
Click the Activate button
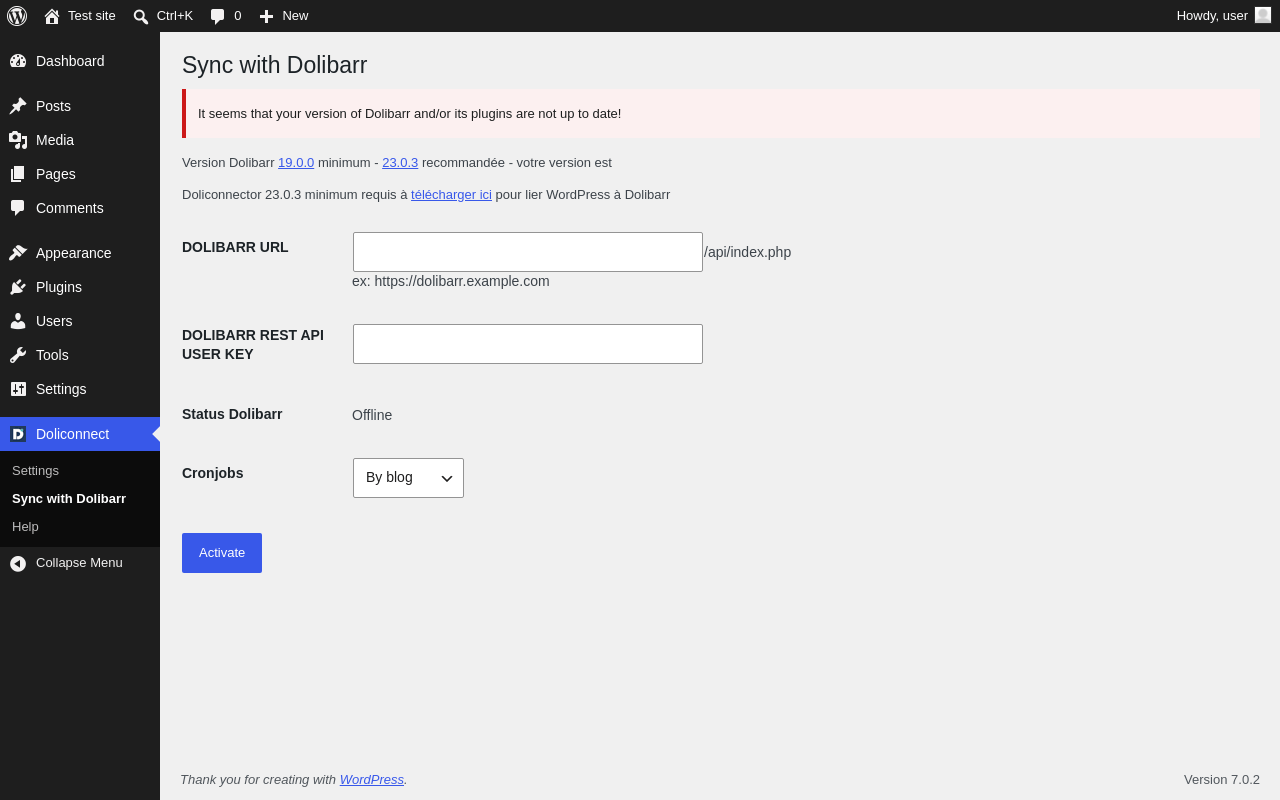(222, 553)
